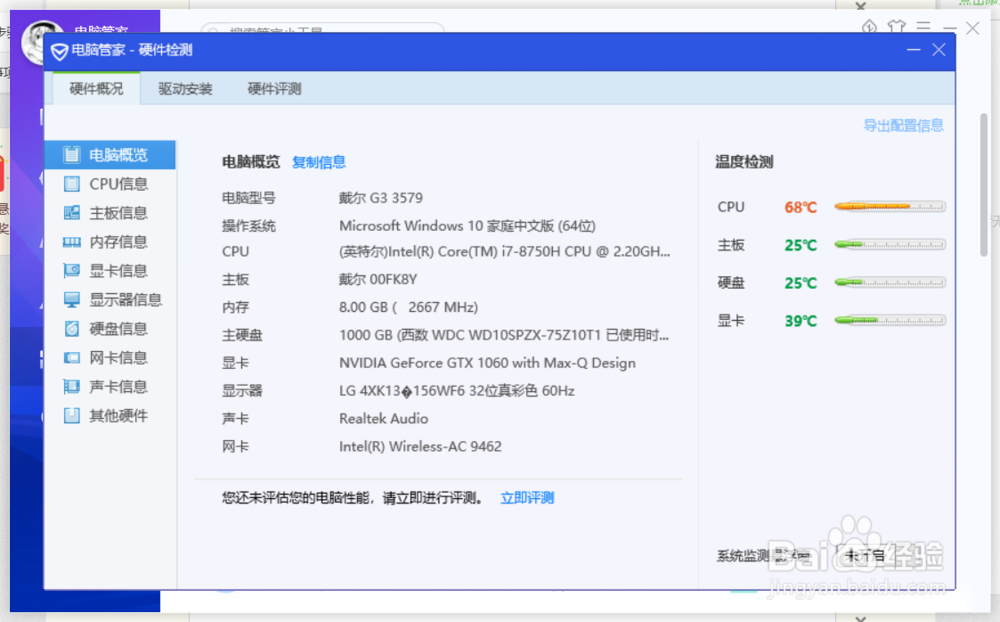Click the CPU temperature bar at 68℃
This screenshot has width=1000, height=622.
click(x=890, y=207)
